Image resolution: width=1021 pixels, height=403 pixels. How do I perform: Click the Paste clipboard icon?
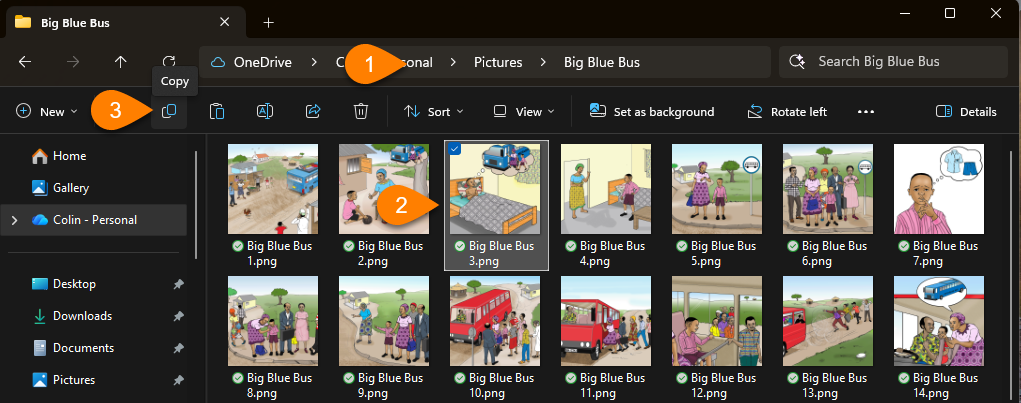click(x=217, y=112)
